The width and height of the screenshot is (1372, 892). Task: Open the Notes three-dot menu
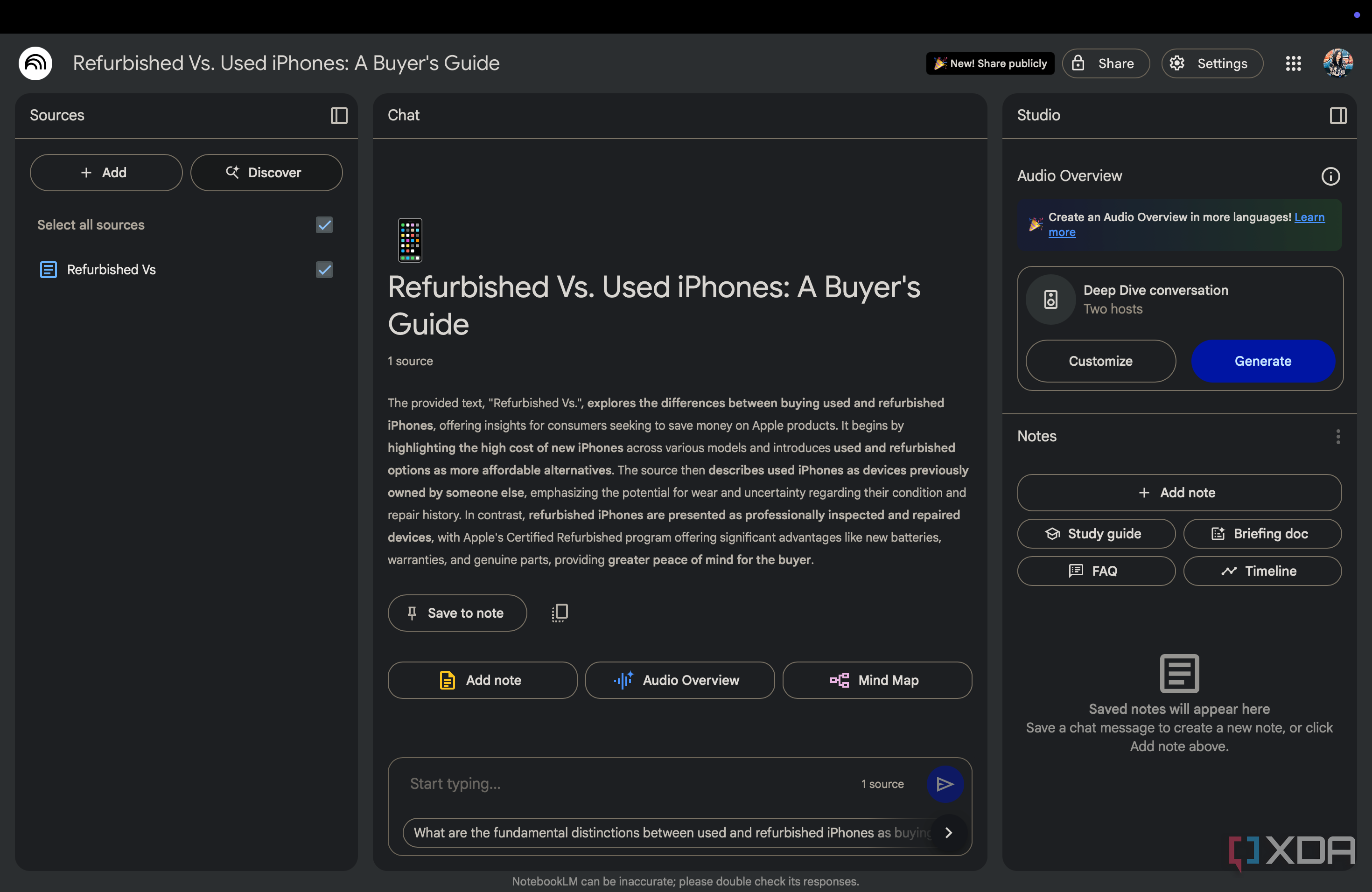click(x=1338, y=437)
